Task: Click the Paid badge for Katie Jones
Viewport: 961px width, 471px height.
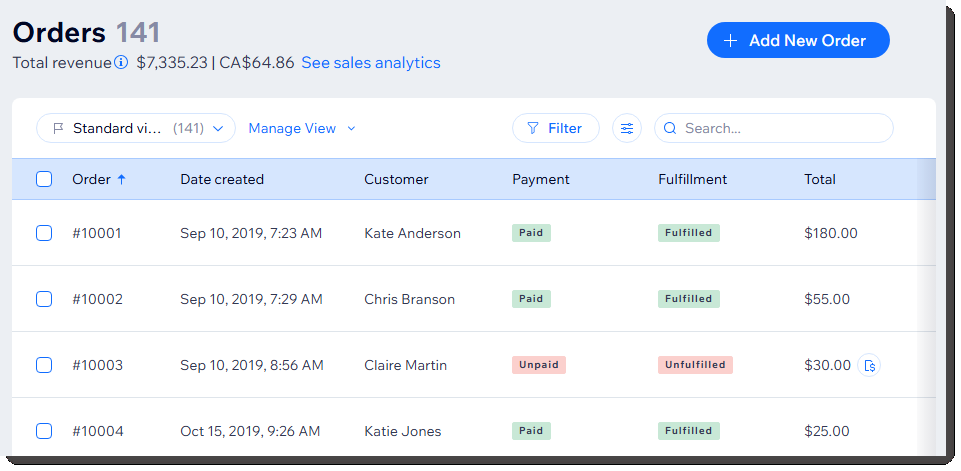Action: pyautogui.click(x=531, y=431)
